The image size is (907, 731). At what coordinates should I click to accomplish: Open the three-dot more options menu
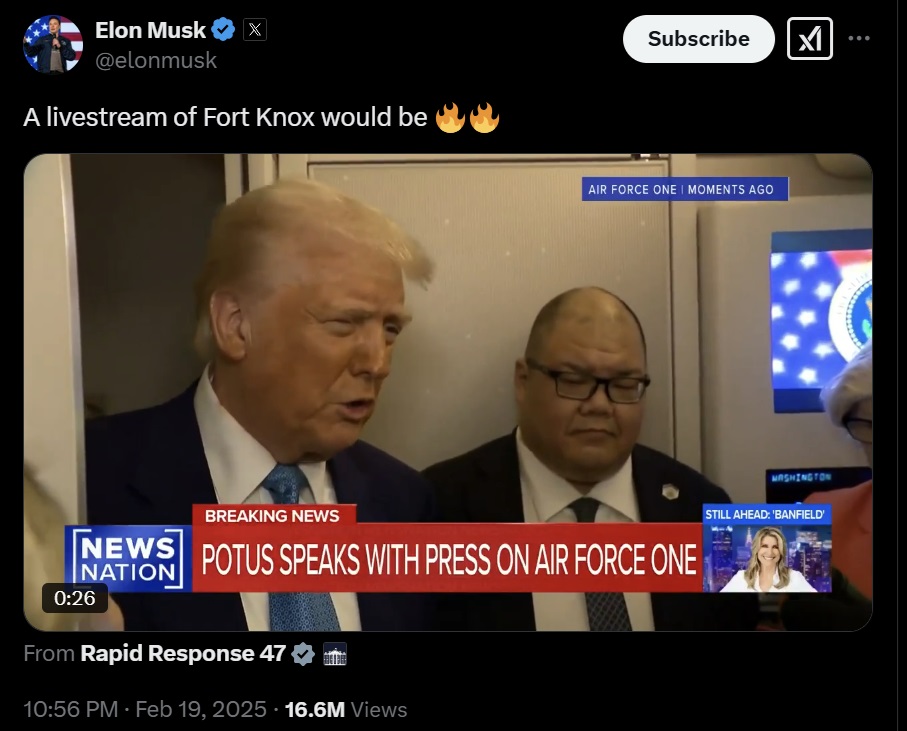859,39
